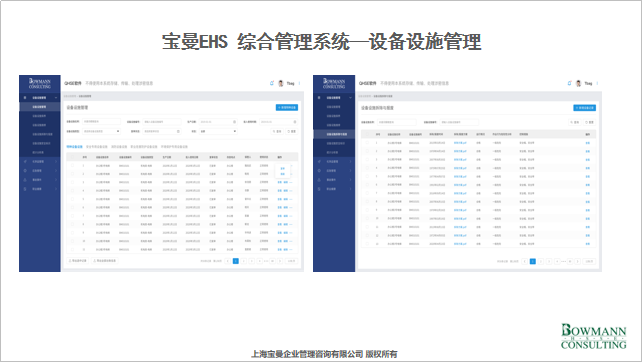The image size is (643, 362).
Task: Open the Tbag user avatar in left screenshot
Action: pyautogui.click(x=281, y=83)
